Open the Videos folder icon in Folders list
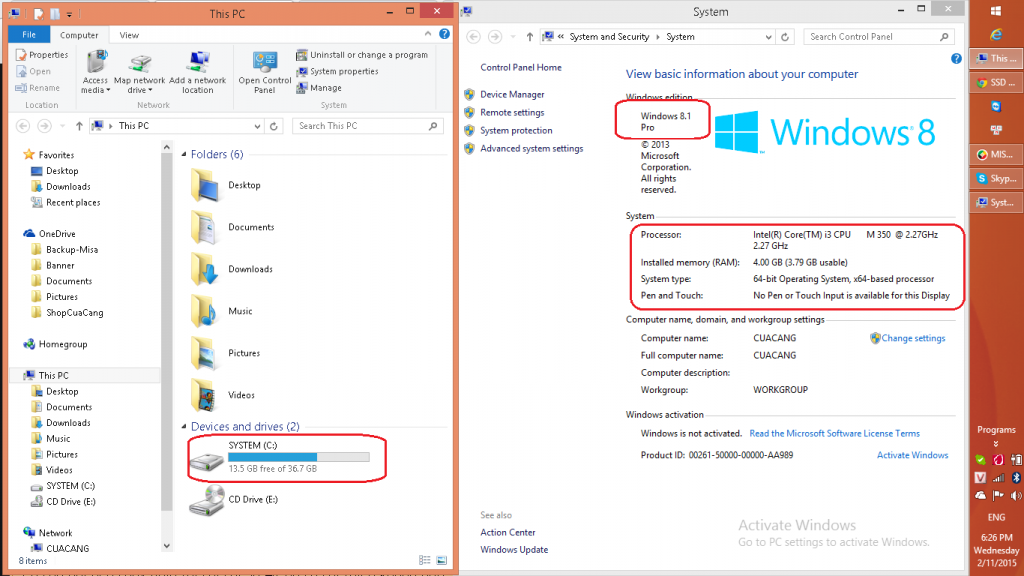 pos(204,395)
